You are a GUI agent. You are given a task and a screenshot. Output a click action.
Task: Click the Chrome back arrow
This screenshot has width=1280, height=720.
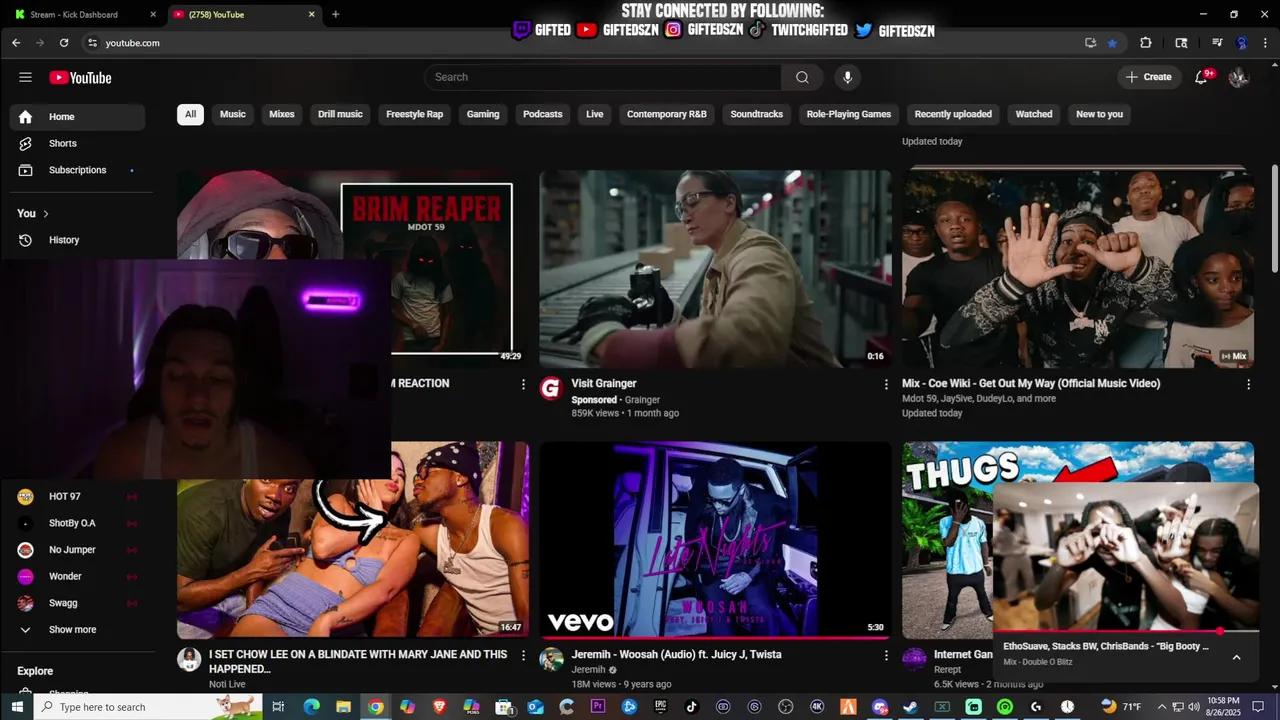click(16, 43)
